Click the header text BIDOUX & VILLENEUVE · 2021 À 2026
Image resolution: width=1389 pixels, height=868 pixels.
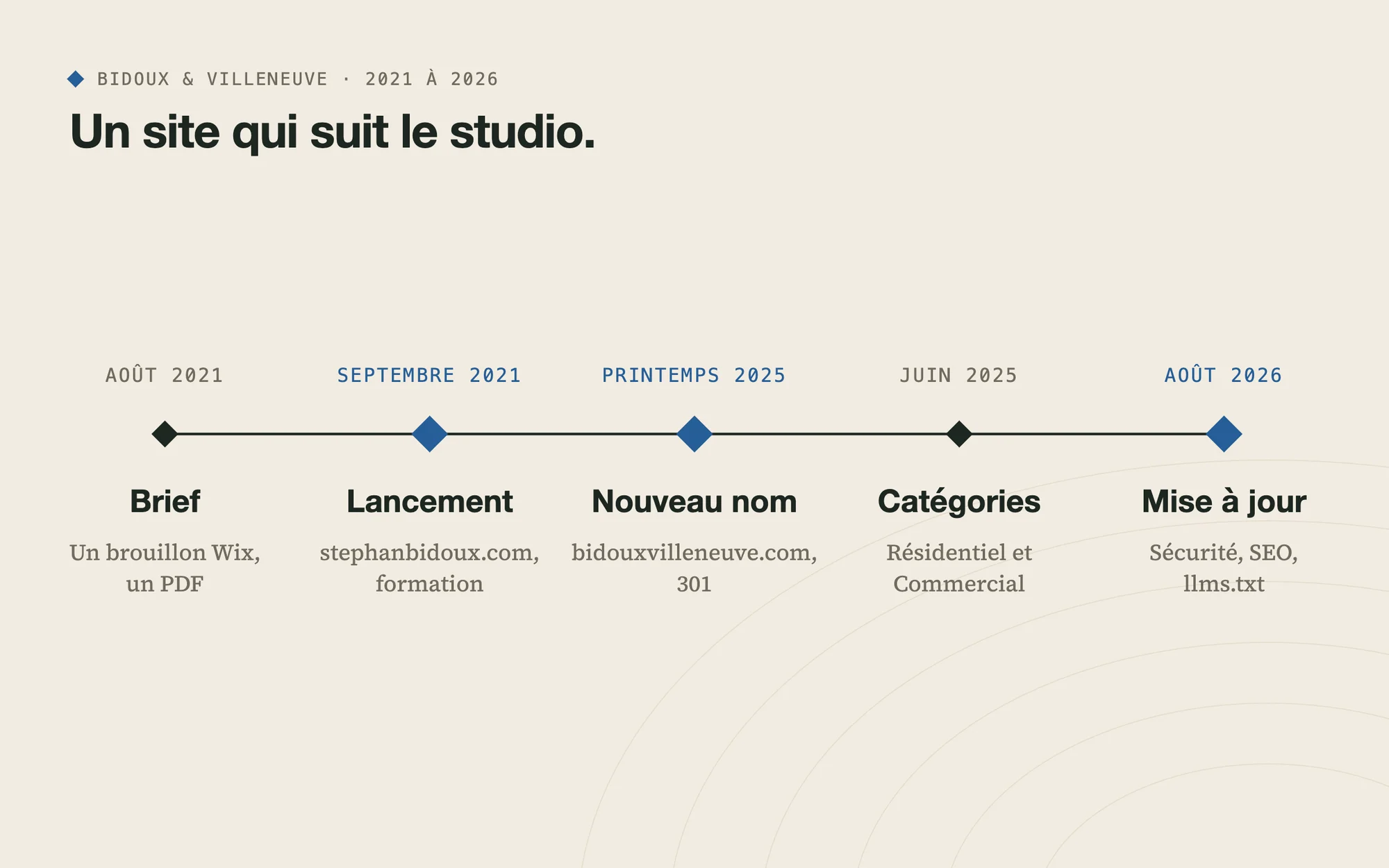(298, 79)
